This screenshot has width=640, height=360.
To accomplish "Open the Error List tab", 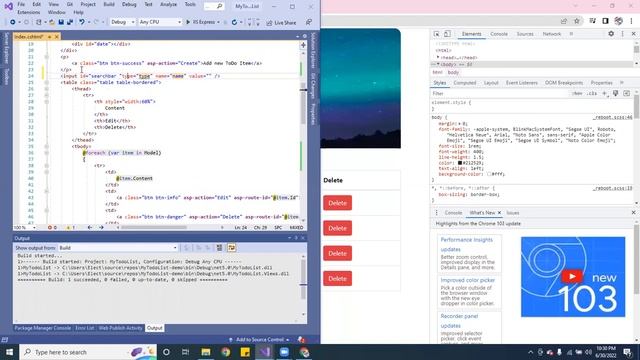I will click(x=84, y=328).
